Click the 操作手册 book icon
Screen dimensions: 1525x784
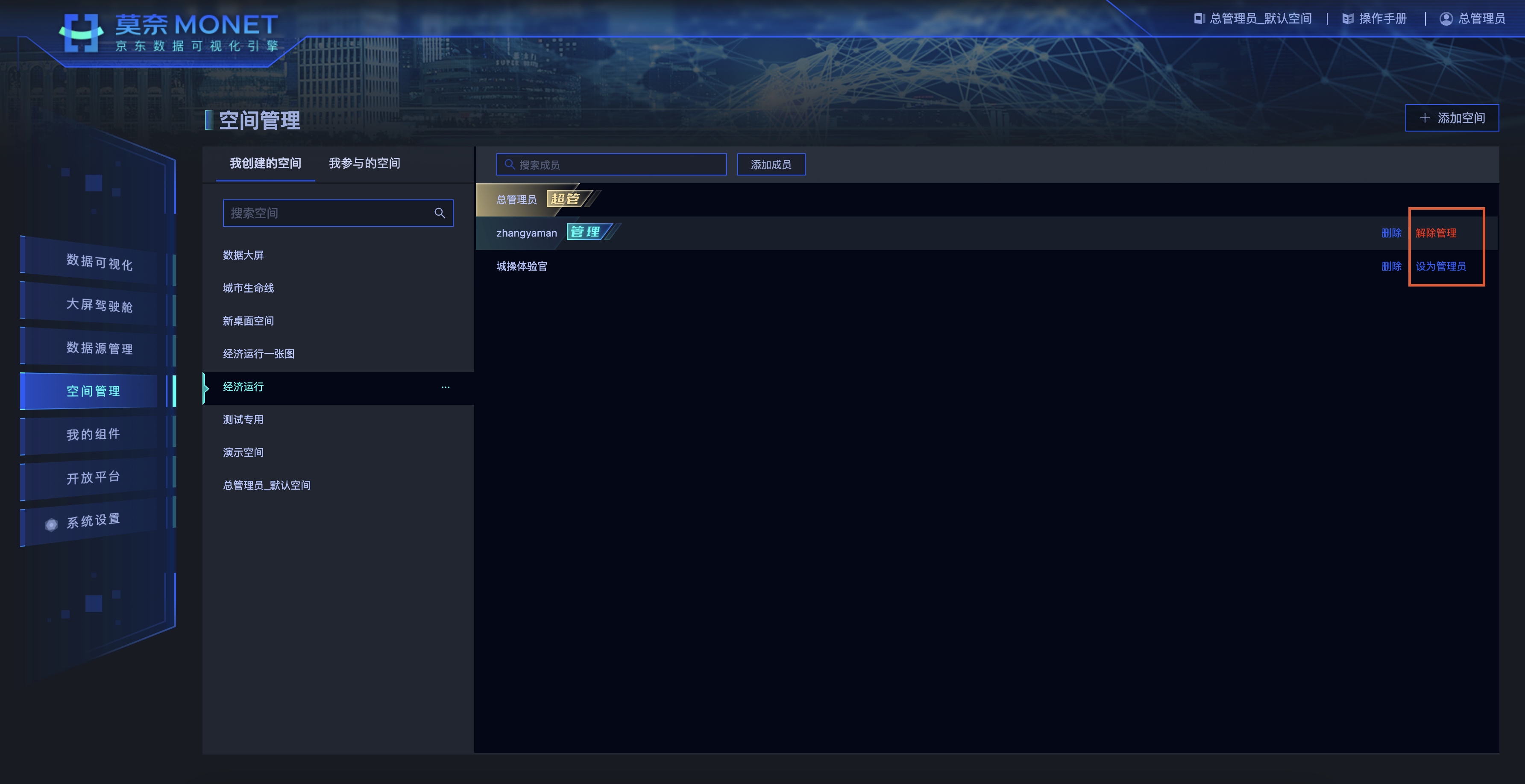(1348, 19)
